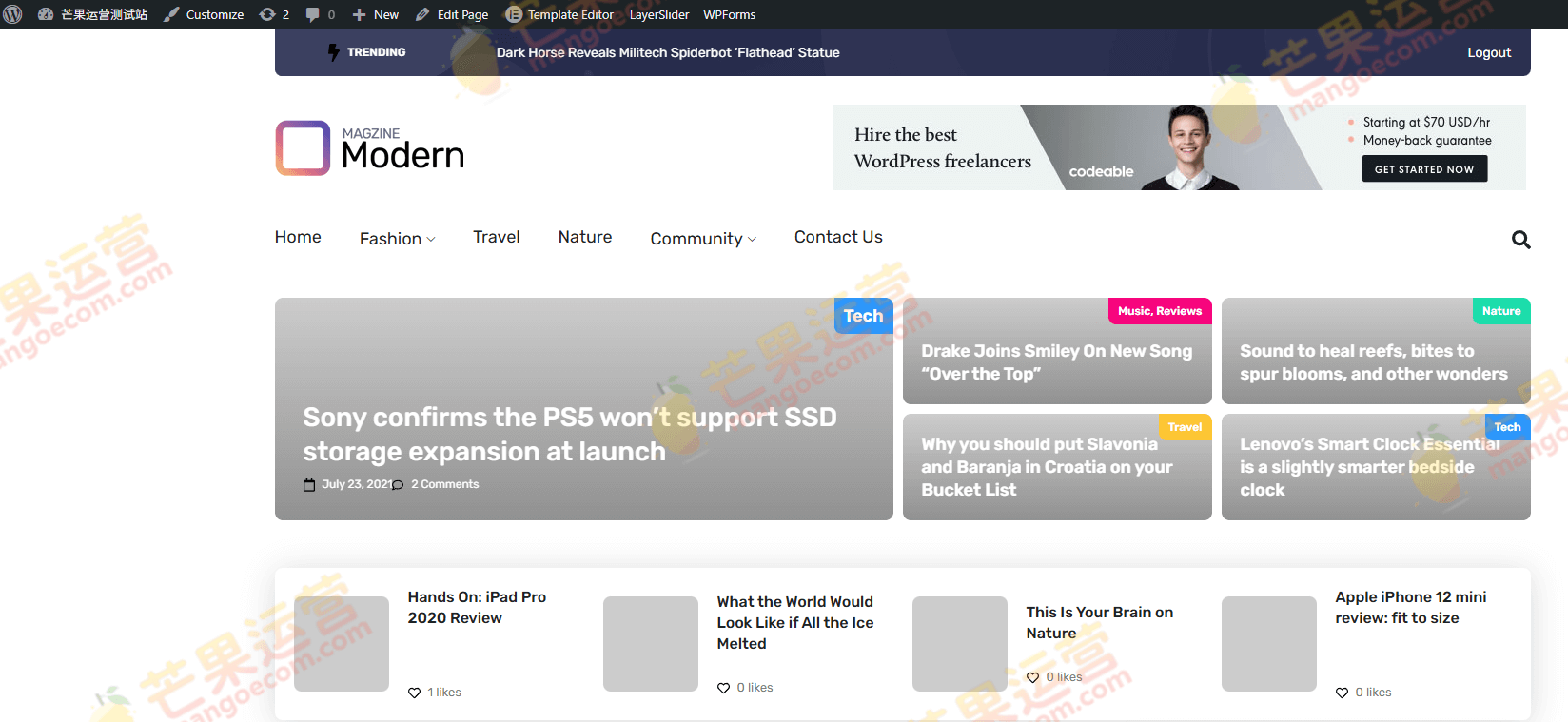
Task: Open the updates icon showing 2
Action: tap(267, 14)
